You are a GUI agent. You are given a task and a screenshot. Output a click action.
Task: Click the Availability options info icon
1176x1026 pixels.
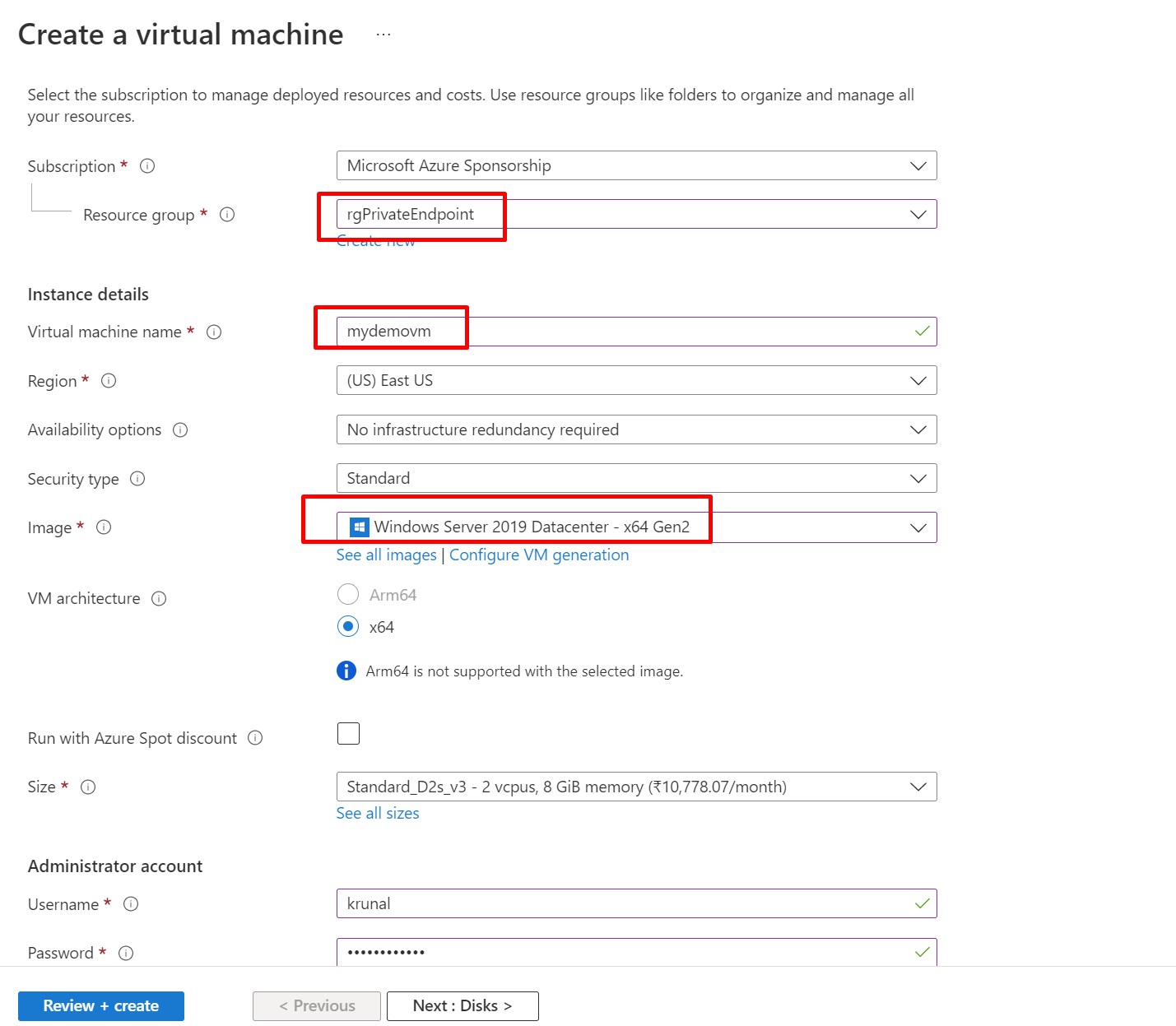180,430
